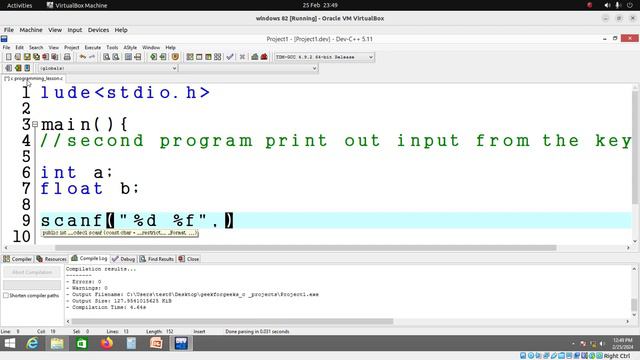Click the Ubuntu power menu icon
640x360 pixels.
(630, 5)
